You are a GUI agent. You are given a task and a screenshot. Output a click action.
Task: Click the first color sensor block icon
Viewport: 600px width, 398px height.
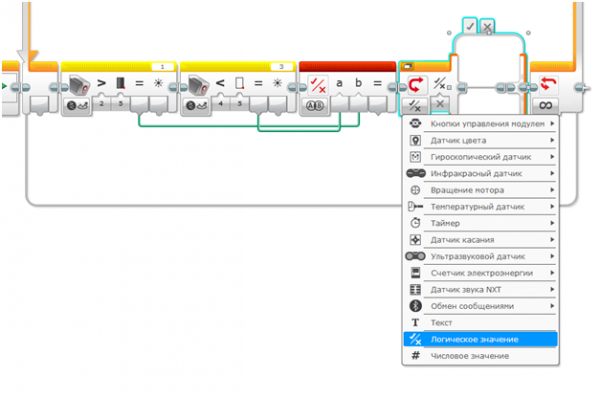[80, 85]
